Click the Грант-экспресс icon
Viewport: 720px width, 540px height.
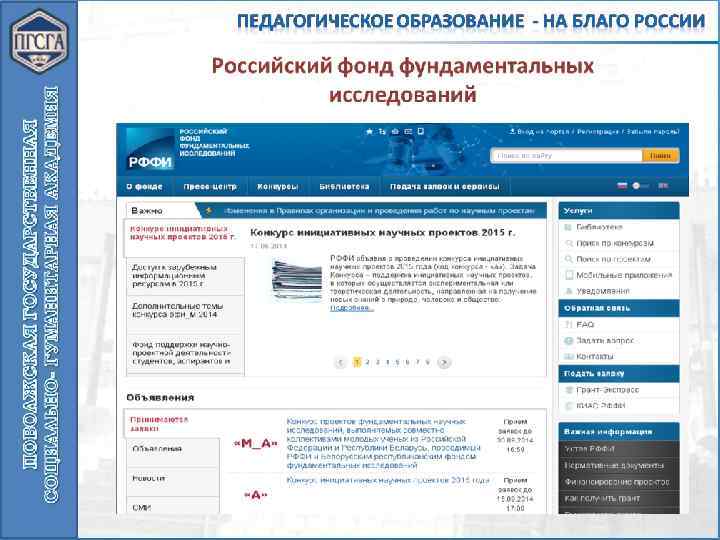coord(568,390)
